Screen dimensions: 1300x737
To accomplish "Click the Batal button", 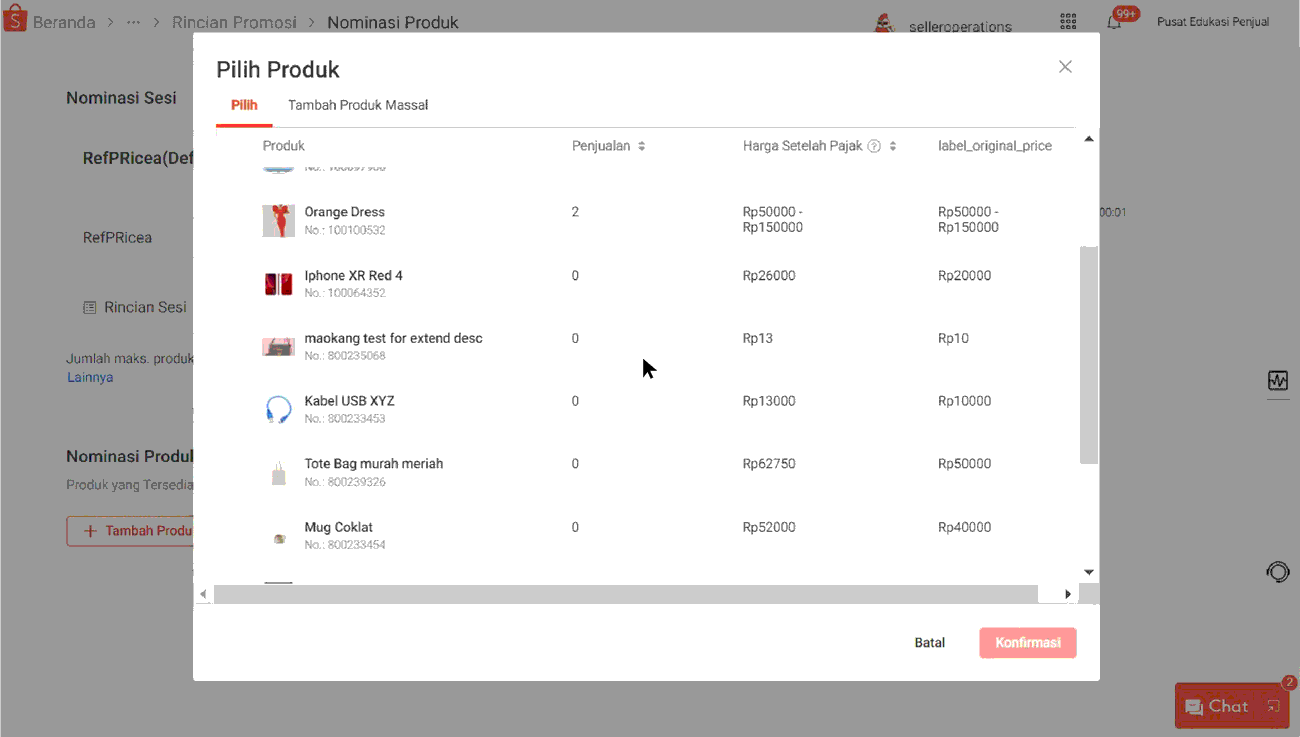I will (x=929, y=643).
